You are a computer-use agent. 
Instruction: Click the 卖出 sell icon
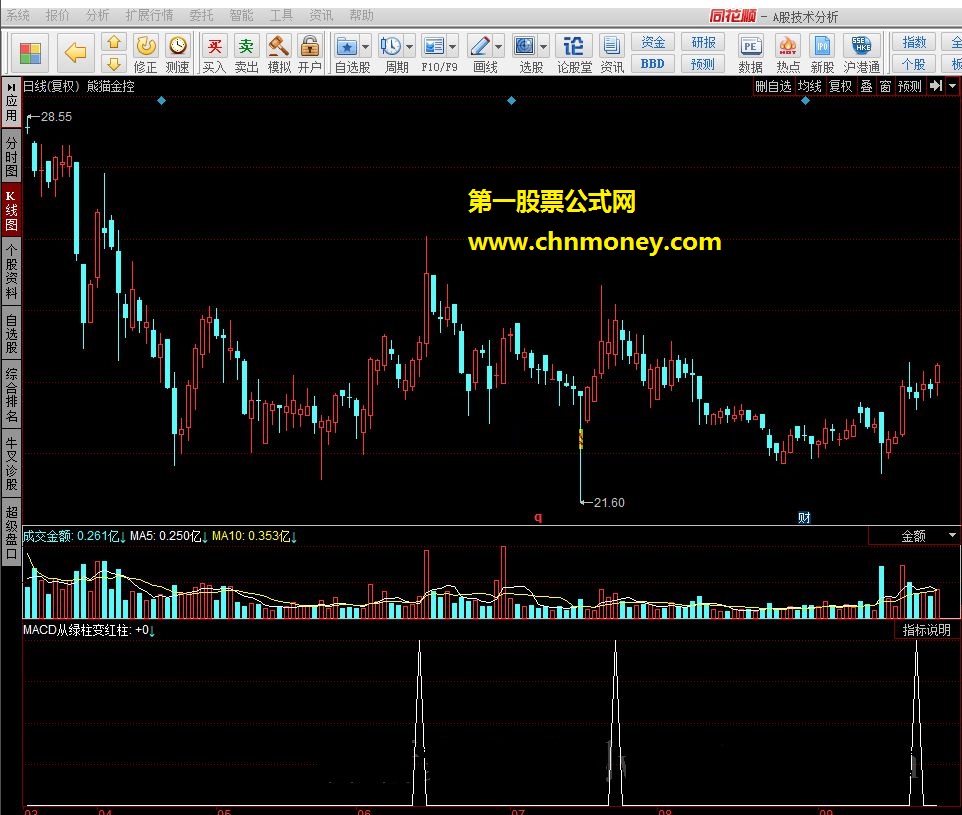coord(246,53)
